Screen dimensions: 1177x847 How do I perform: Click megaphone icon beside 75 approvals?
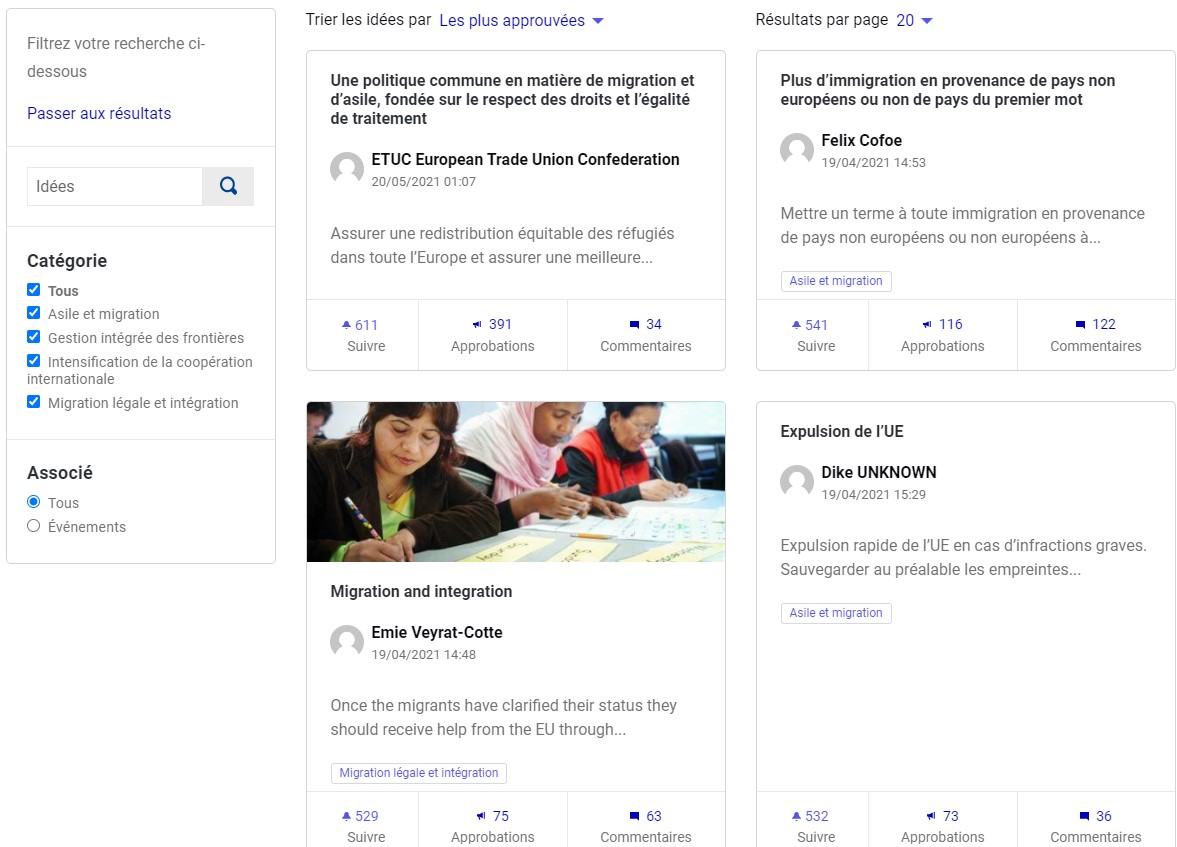[481, 815]
